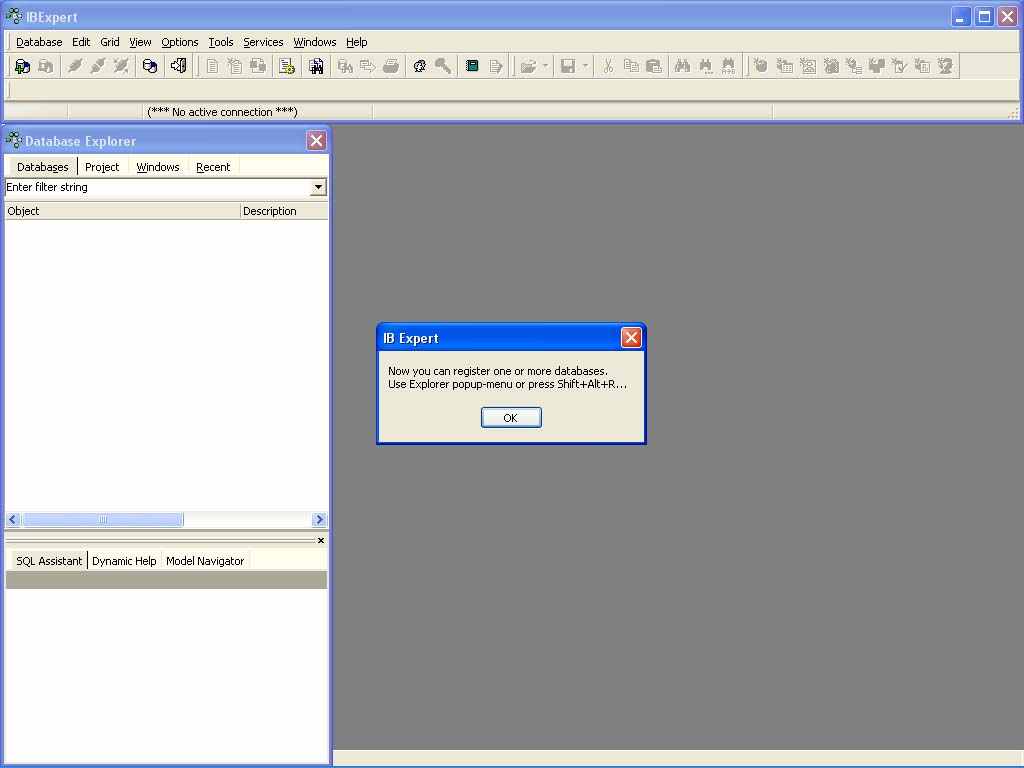Screen dimensions: 1024x768
Task: Click the New Role toolbar icon
Action: (945, 66)
